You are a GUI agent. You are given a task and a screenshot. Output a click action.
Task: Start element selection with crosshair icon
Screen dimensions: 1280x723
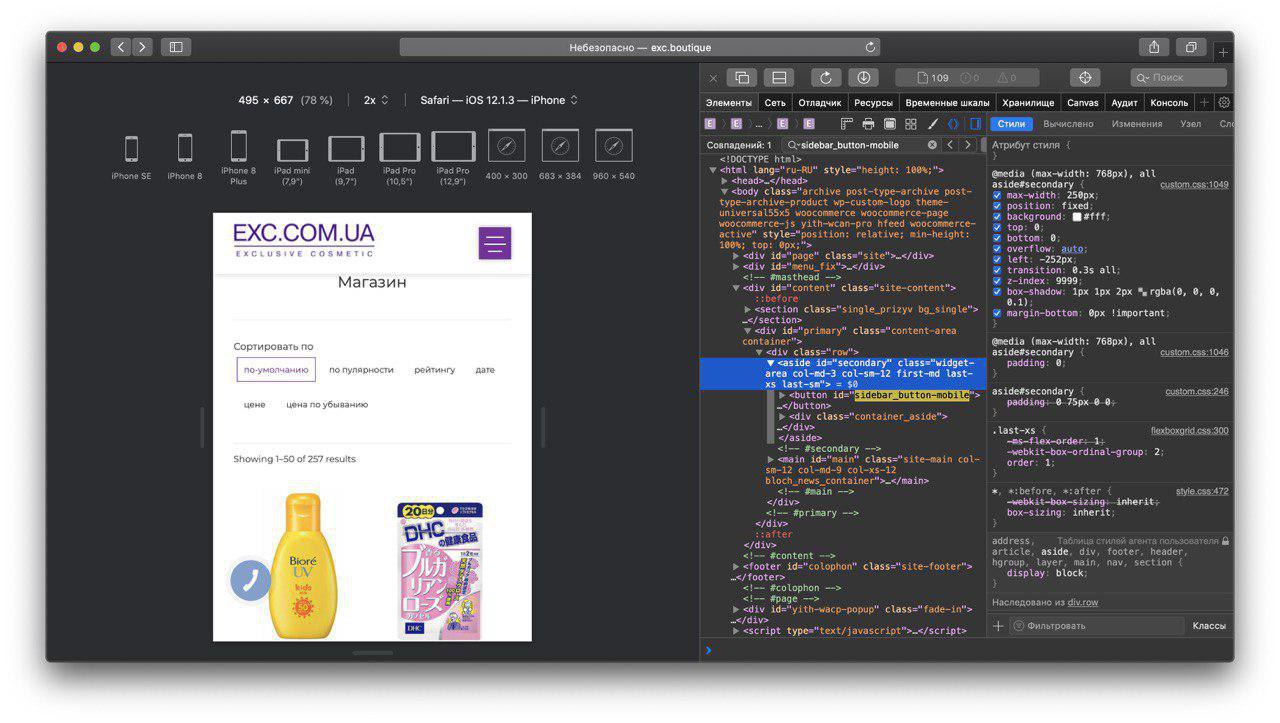tap(1085, 77)
